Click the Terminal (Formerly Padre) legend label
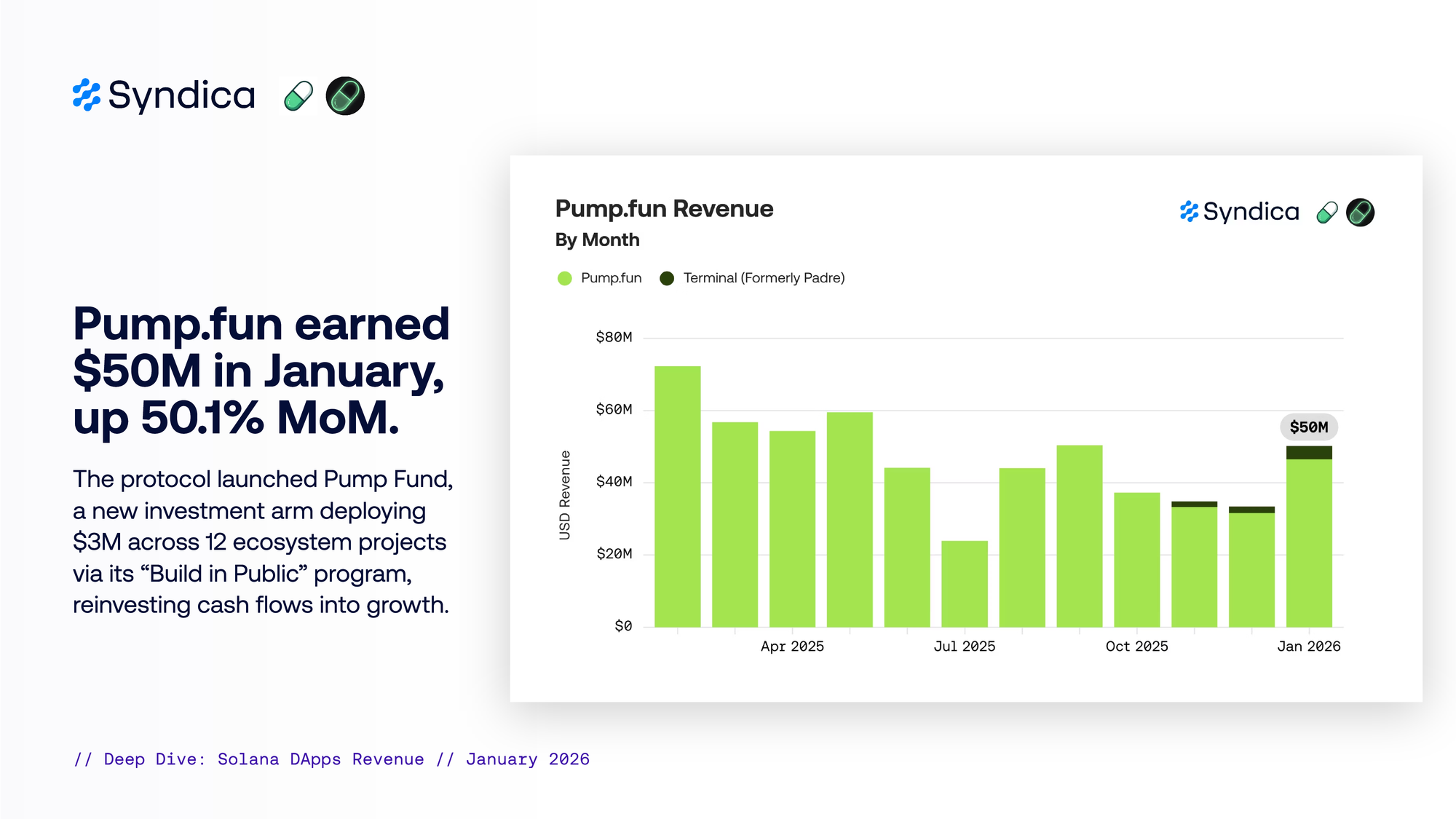The image size is (1456, 819). point(764,278)
